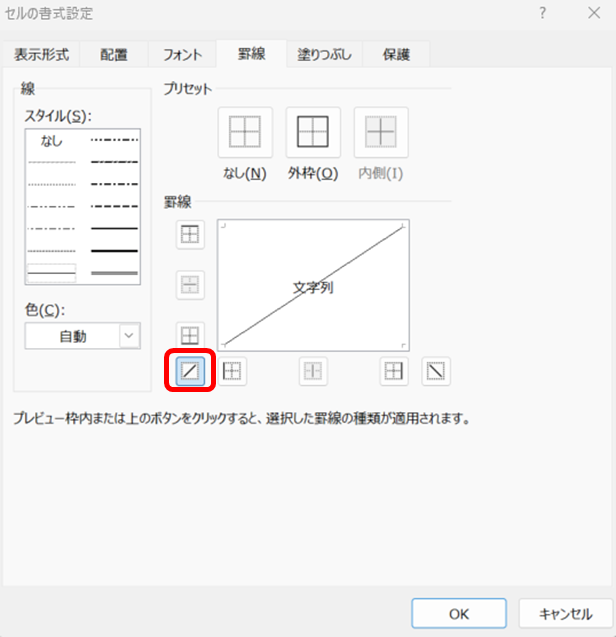Apply the left border button

coord(232,372)
